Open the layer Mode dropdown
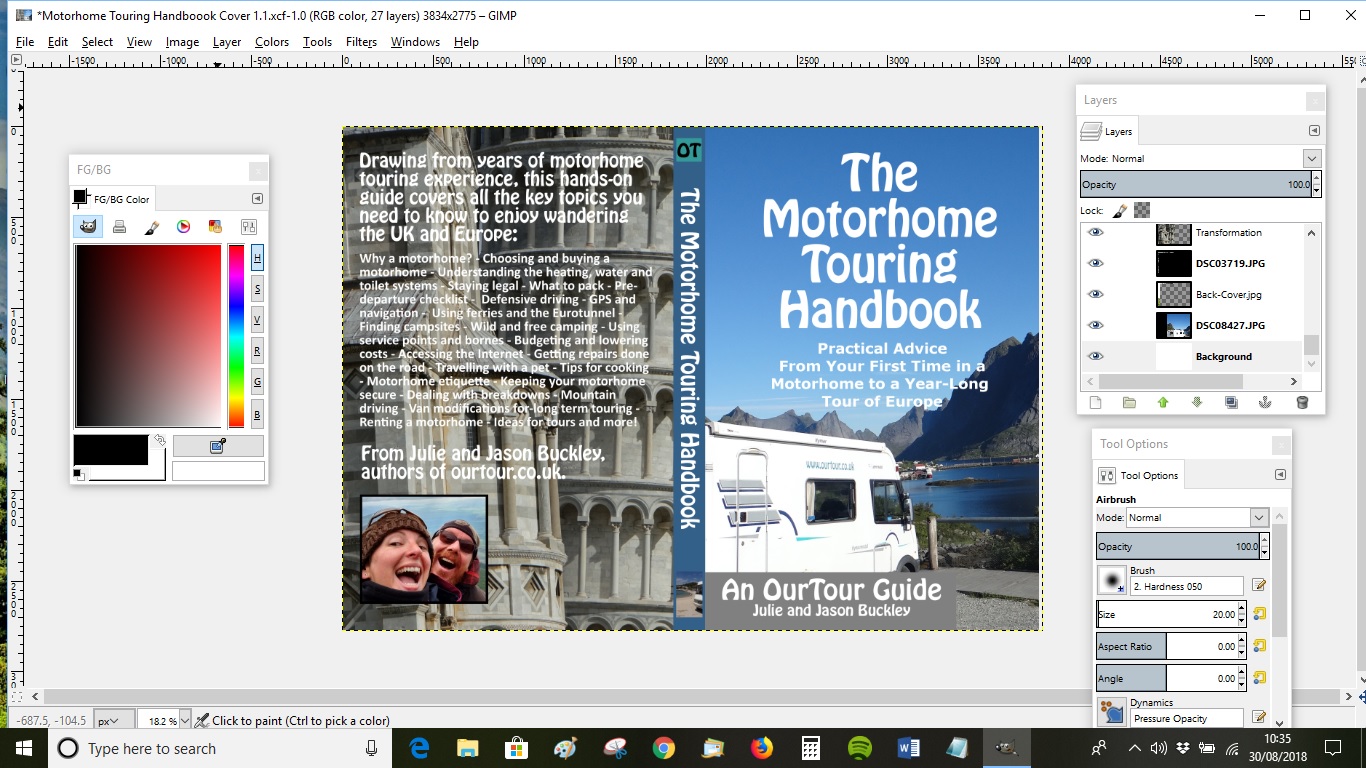Viewport: 1366px width, 768px height. point(1310,157)
